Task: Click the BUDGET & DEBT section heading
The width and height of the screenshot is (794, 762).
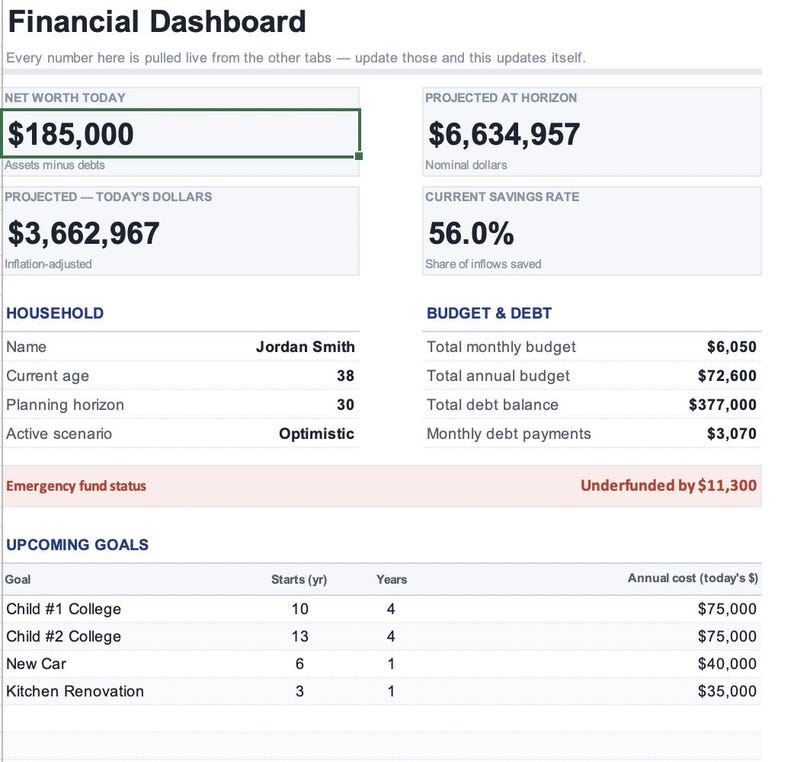Action: 489,313
